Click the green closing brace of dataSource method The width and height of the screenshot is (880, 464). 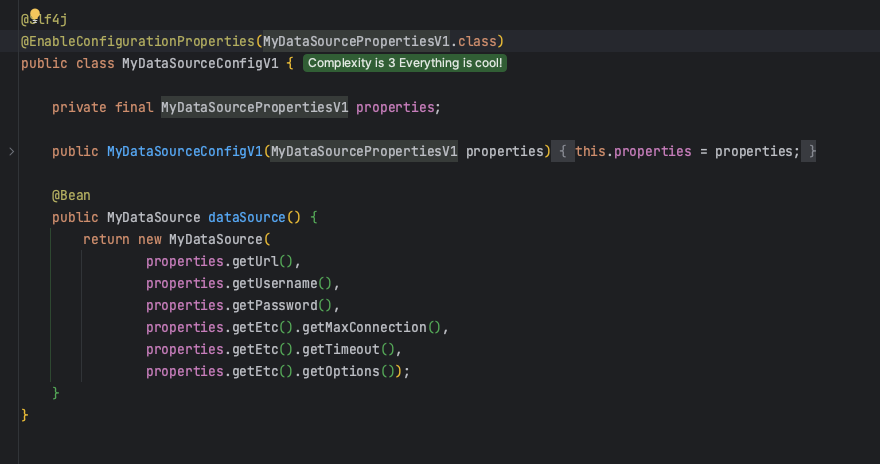(56, 393)
